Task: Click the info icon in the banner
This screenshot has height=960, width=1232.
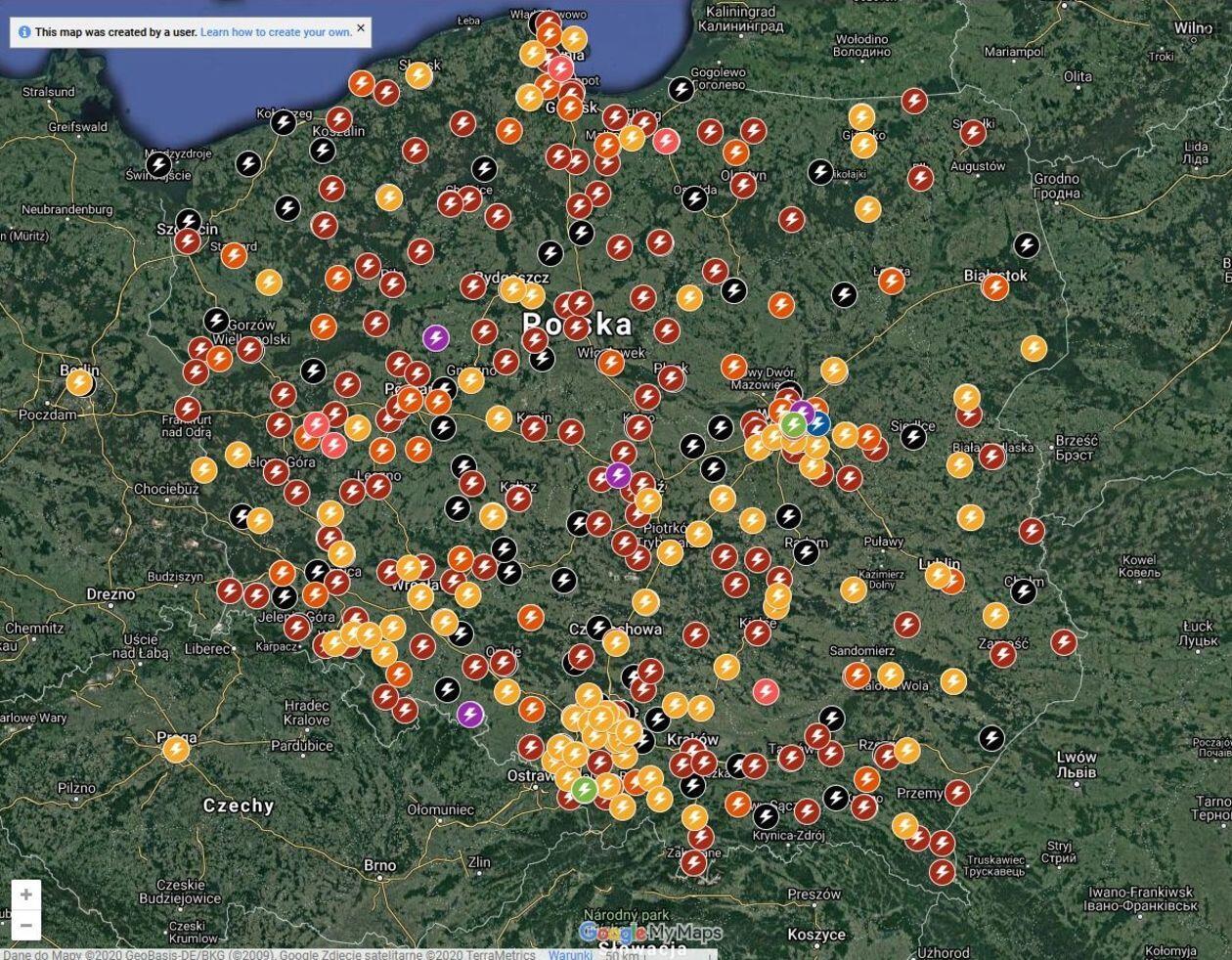Action: click(24, 32)
